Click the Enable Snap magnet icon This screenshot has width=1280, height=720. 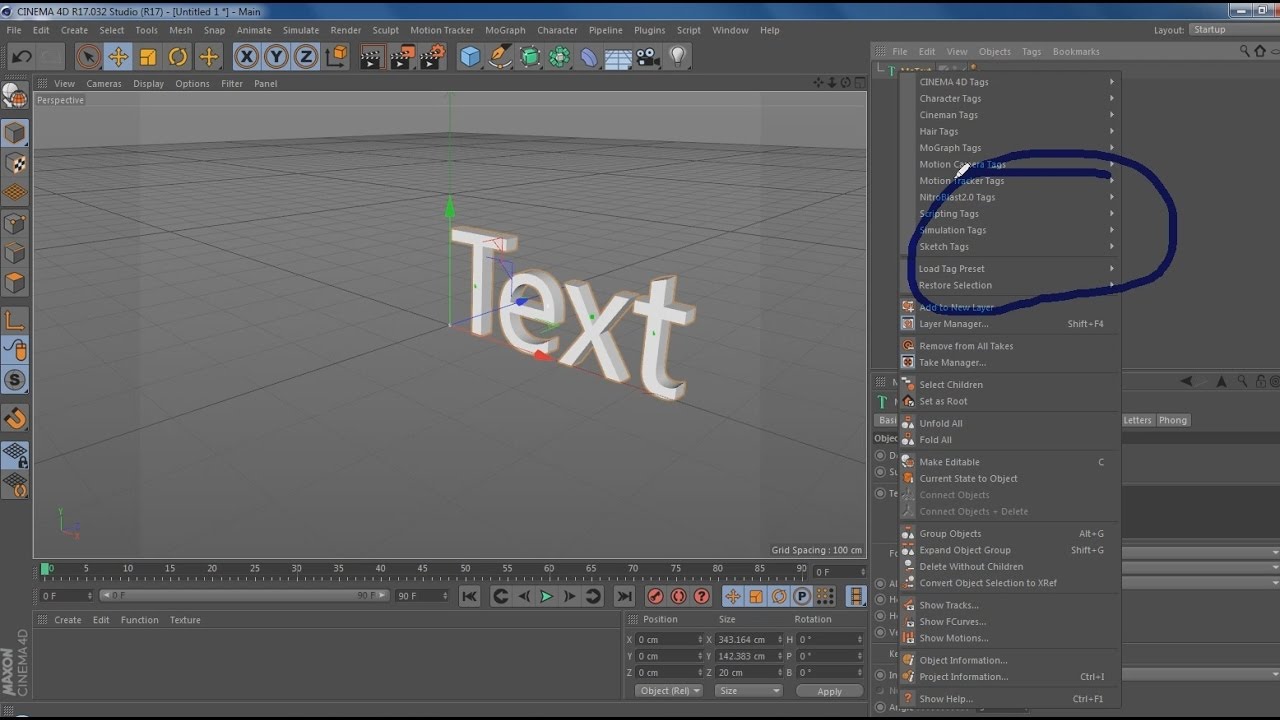click(x=15, y=418)
